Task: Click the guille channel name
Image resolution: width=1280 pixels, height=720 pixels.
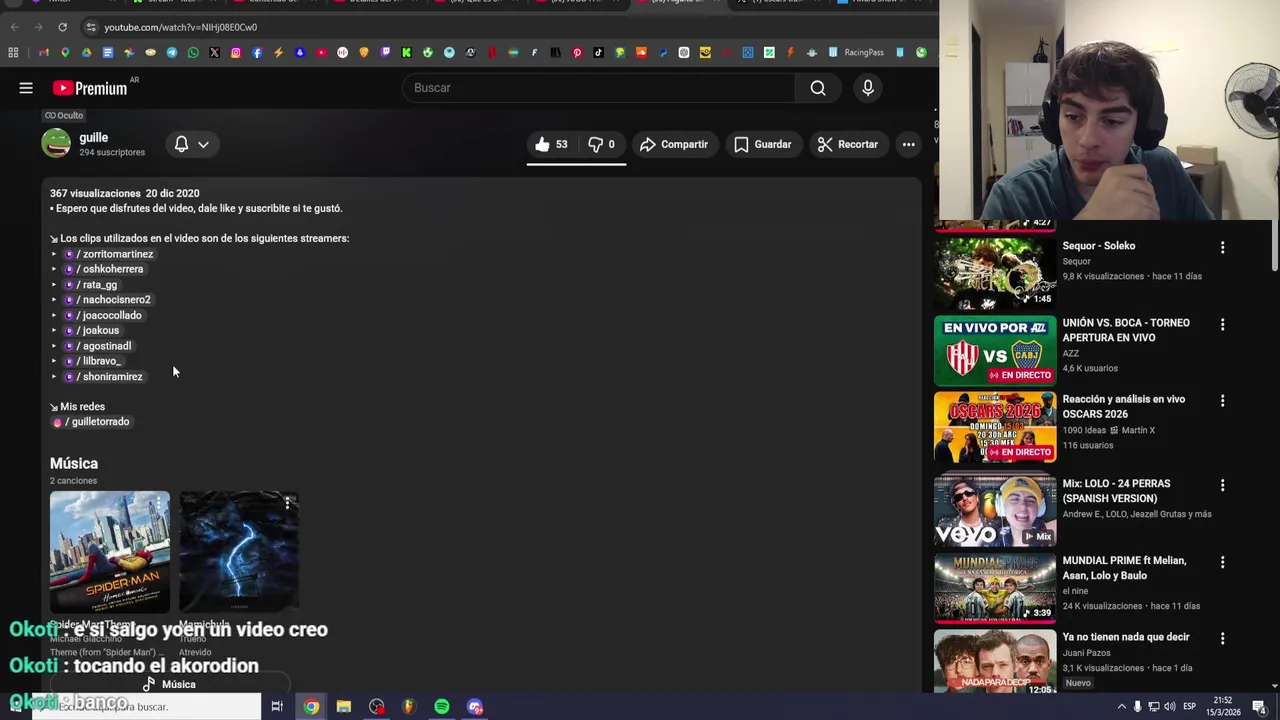Action: click(x=94, y=137)
